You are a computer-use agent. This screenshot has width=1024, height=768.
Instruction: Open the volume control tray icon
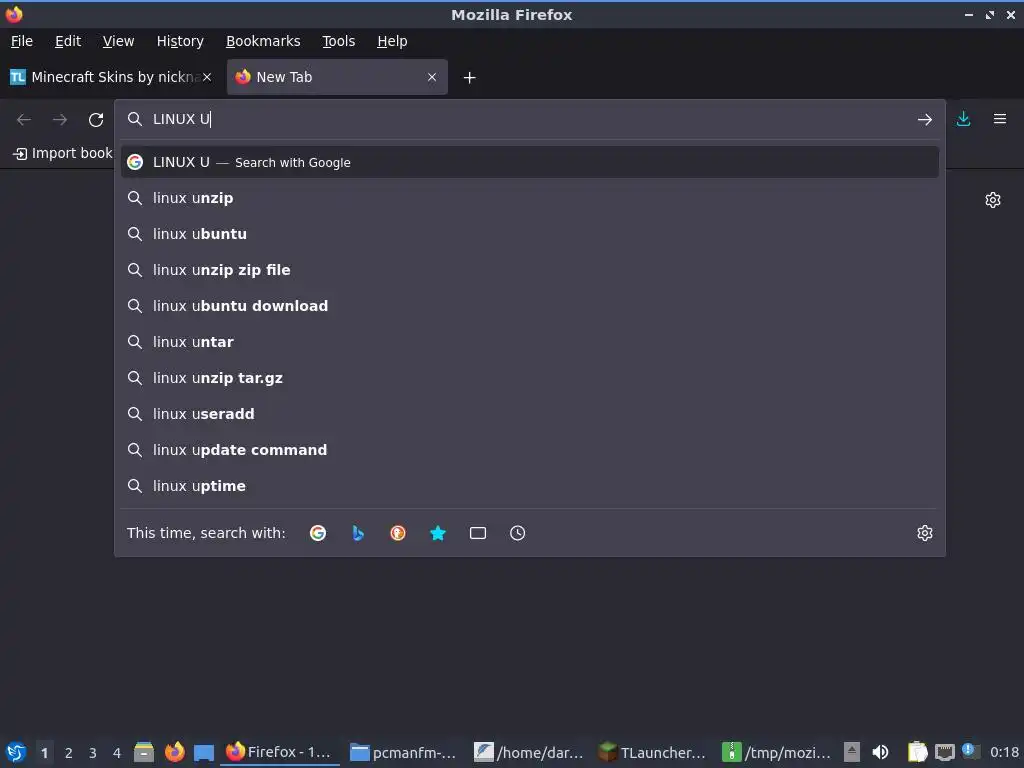880,752
